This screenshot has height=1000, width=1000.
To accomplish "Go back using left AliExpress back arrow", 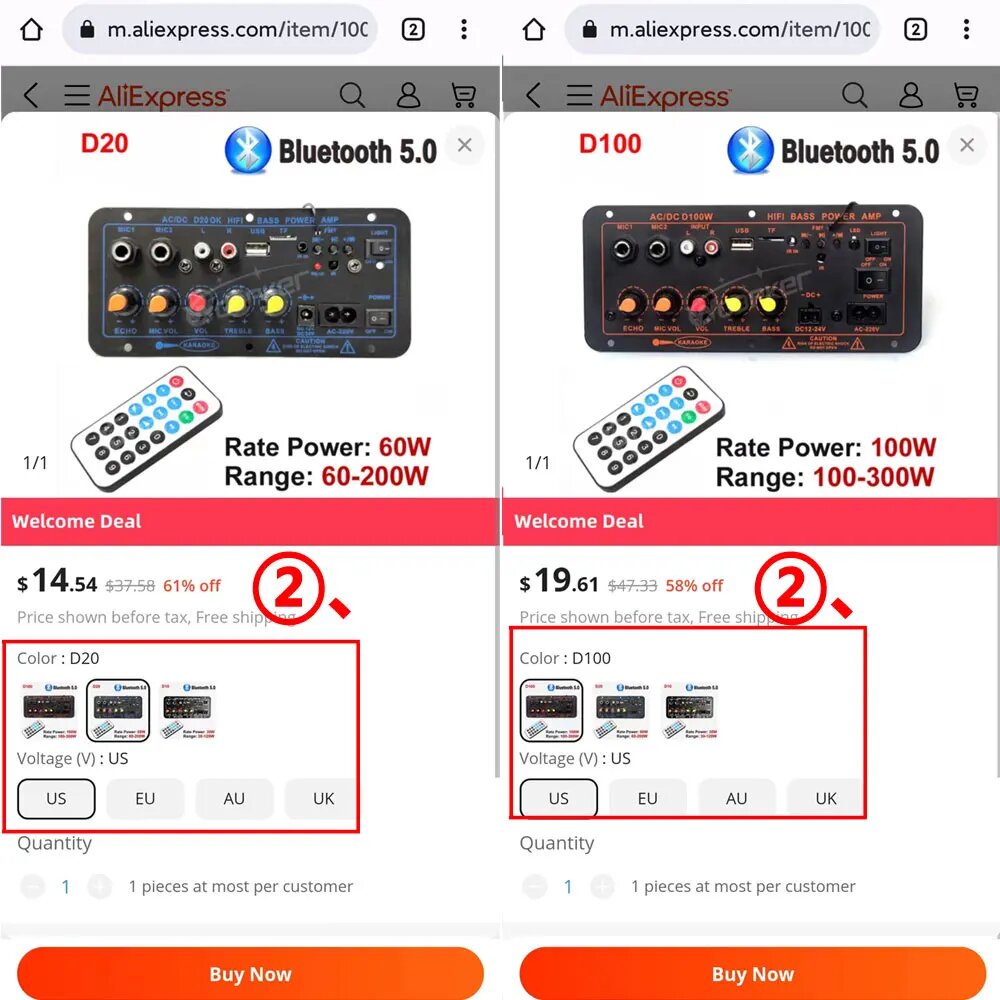I will (x=31, y=95).
